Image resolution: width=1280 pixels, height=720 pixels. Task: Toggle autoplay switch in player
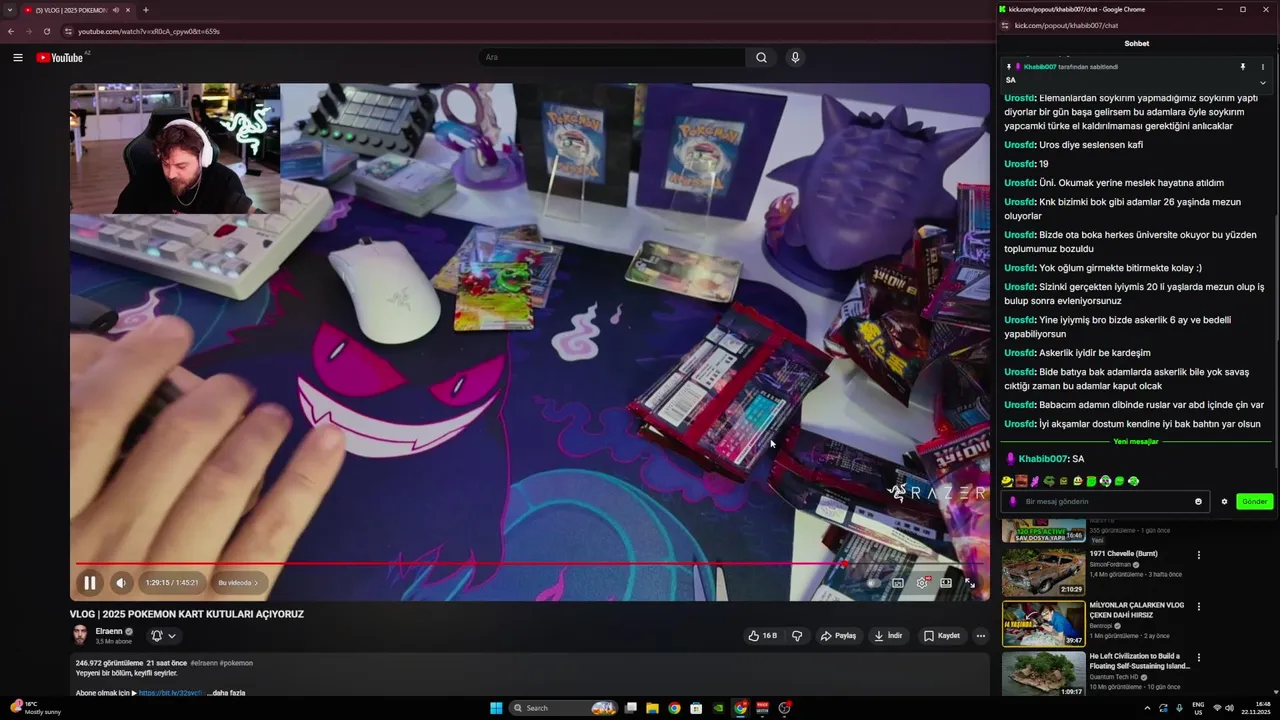872,583
